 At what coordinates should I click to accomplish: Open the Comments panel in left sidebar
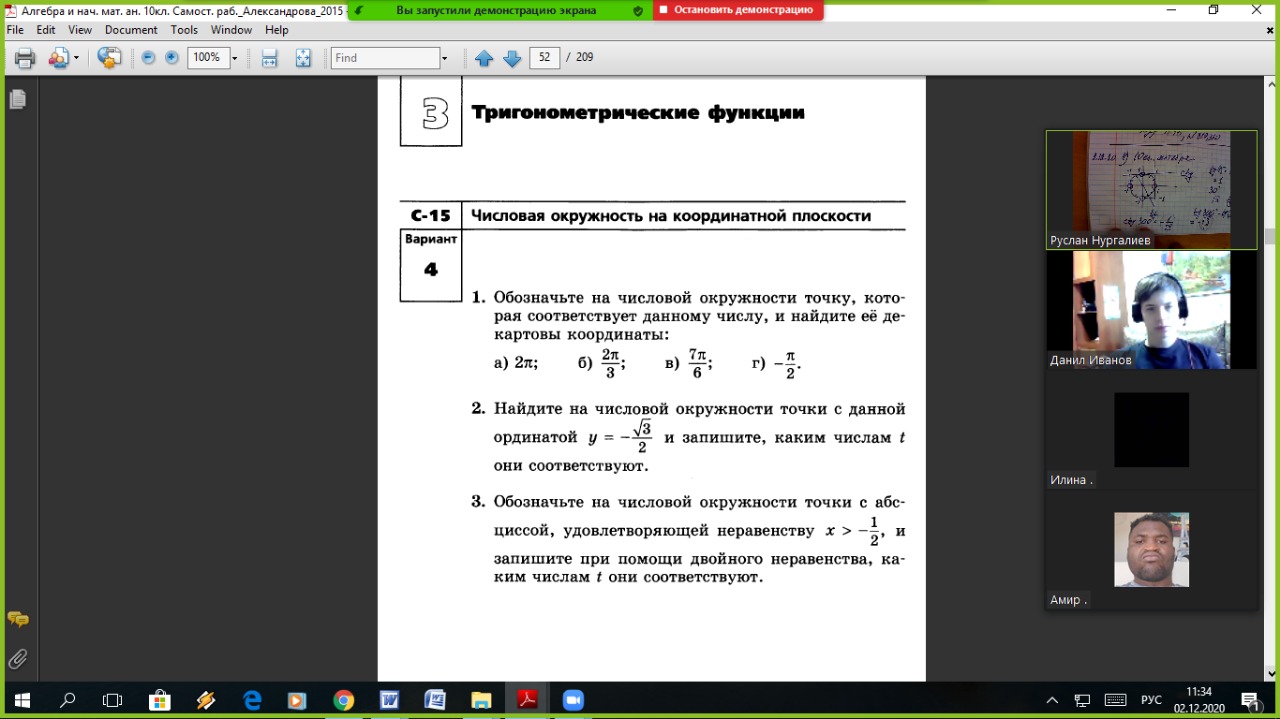point(17,620)
